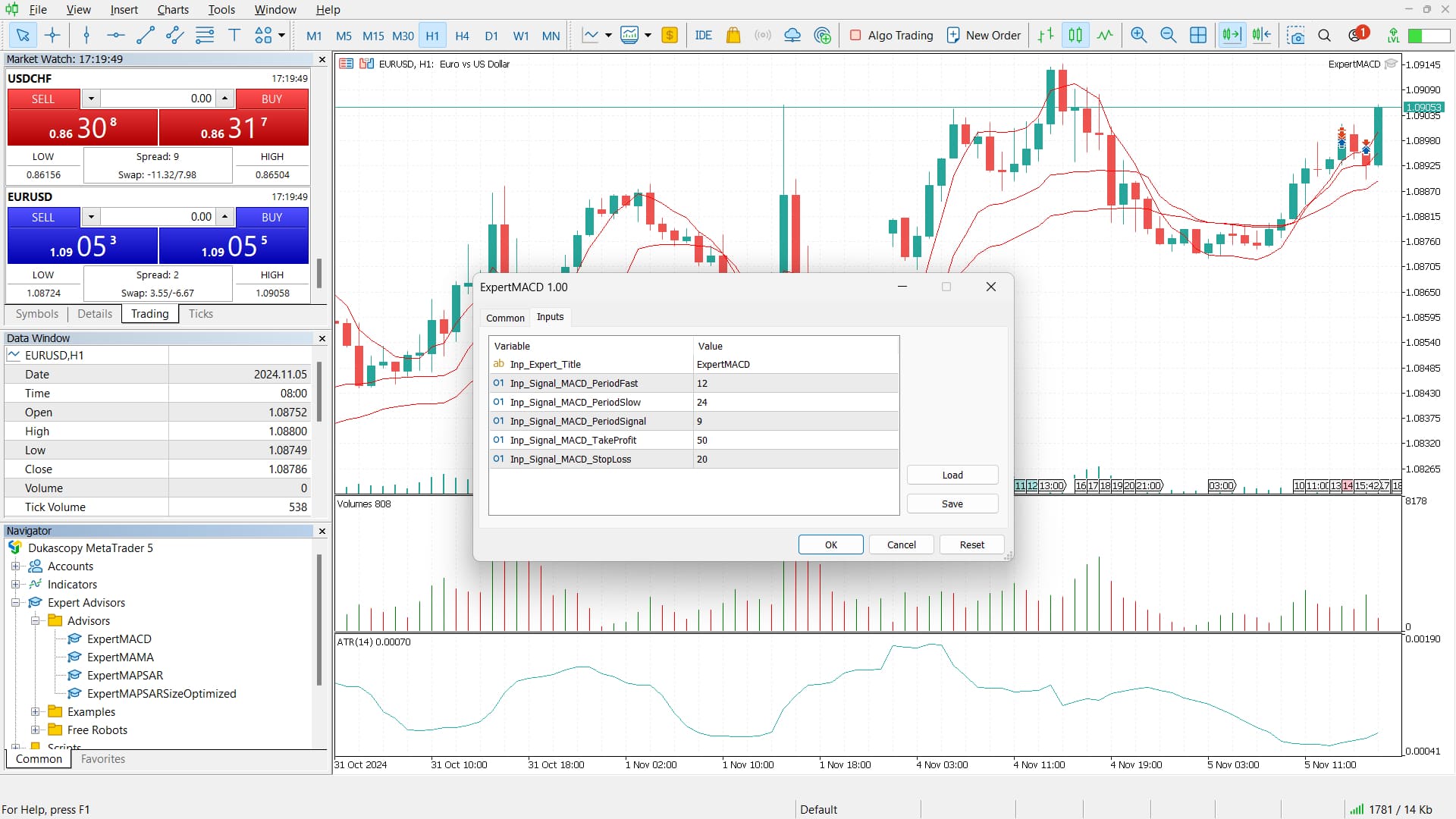Open the search magnifier icon

[1324, 35]
